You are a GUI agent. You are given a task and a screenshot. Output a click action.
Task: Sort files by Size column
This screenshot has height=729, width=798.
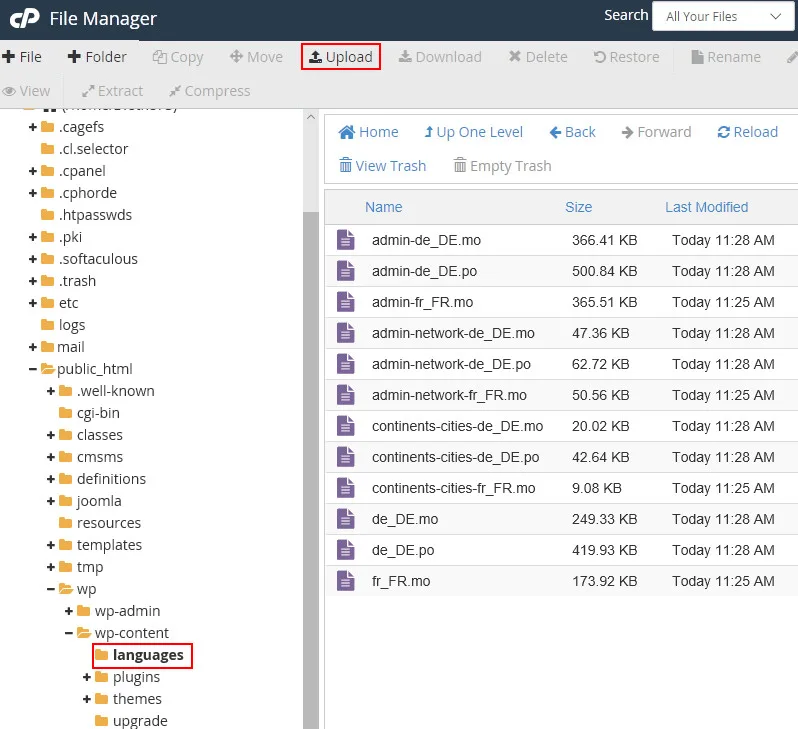point(578,207)
